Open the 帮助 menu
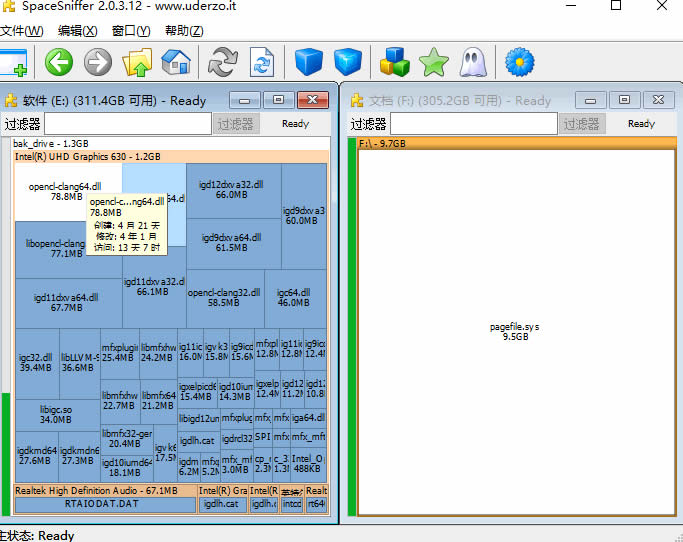This screenshot has width=683, height=542. tap(183, 31)
